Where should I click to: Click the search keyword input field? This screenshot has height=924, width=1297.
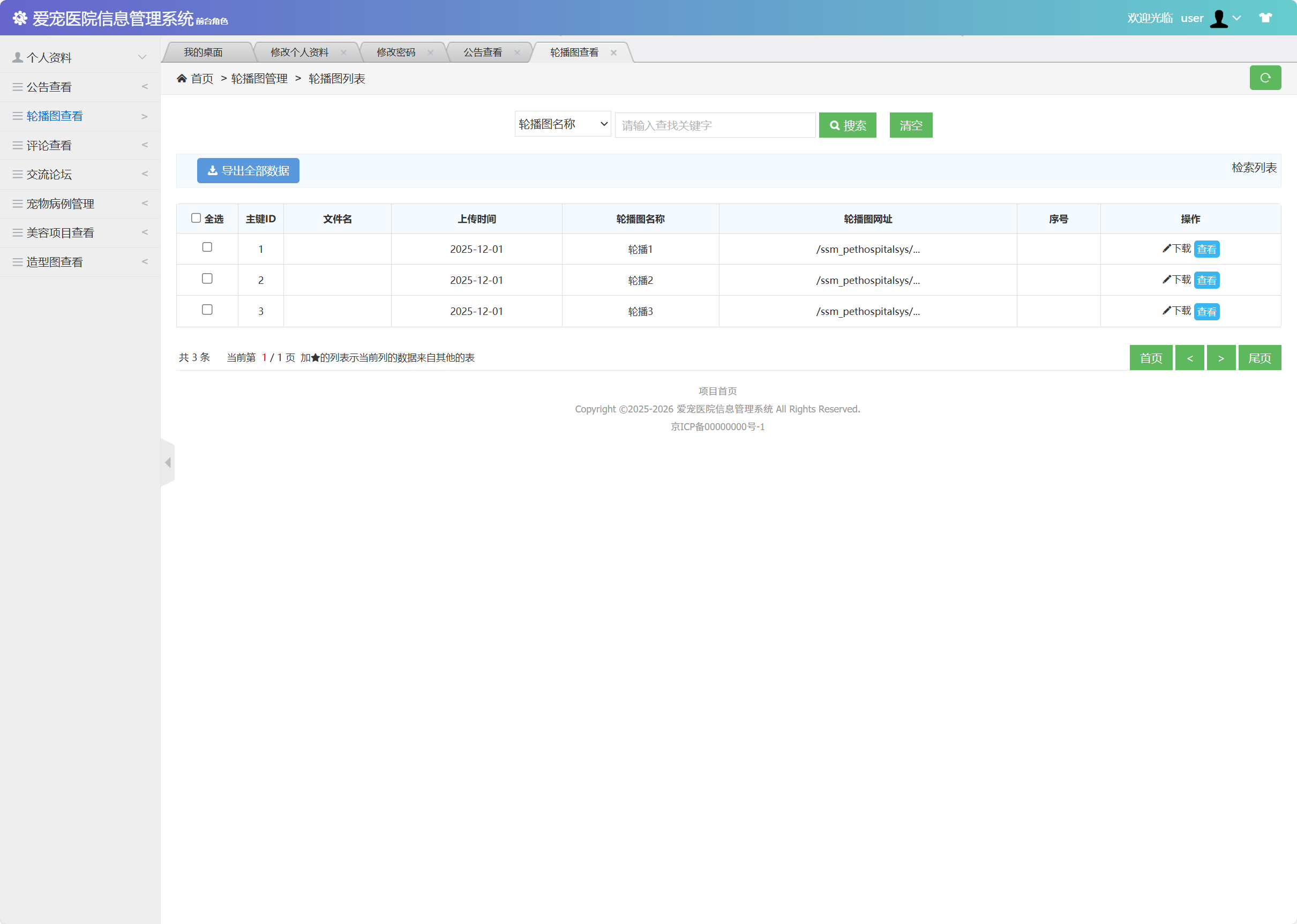click(x=715, y=125)
